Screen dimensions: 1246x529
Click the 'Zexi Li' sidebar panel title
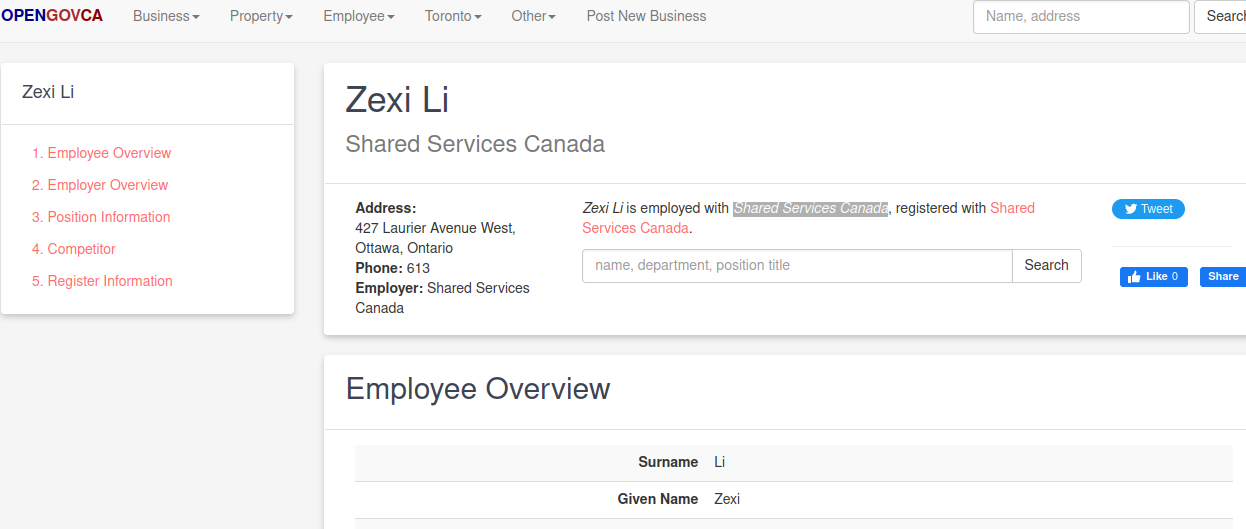[x=48, y=92]
